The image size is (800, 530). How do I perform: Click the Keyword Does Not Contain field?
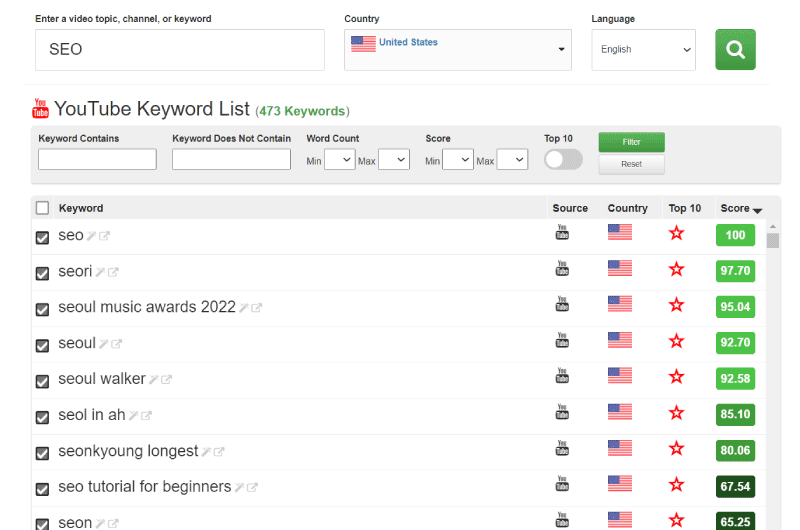(x=231, y=159)
